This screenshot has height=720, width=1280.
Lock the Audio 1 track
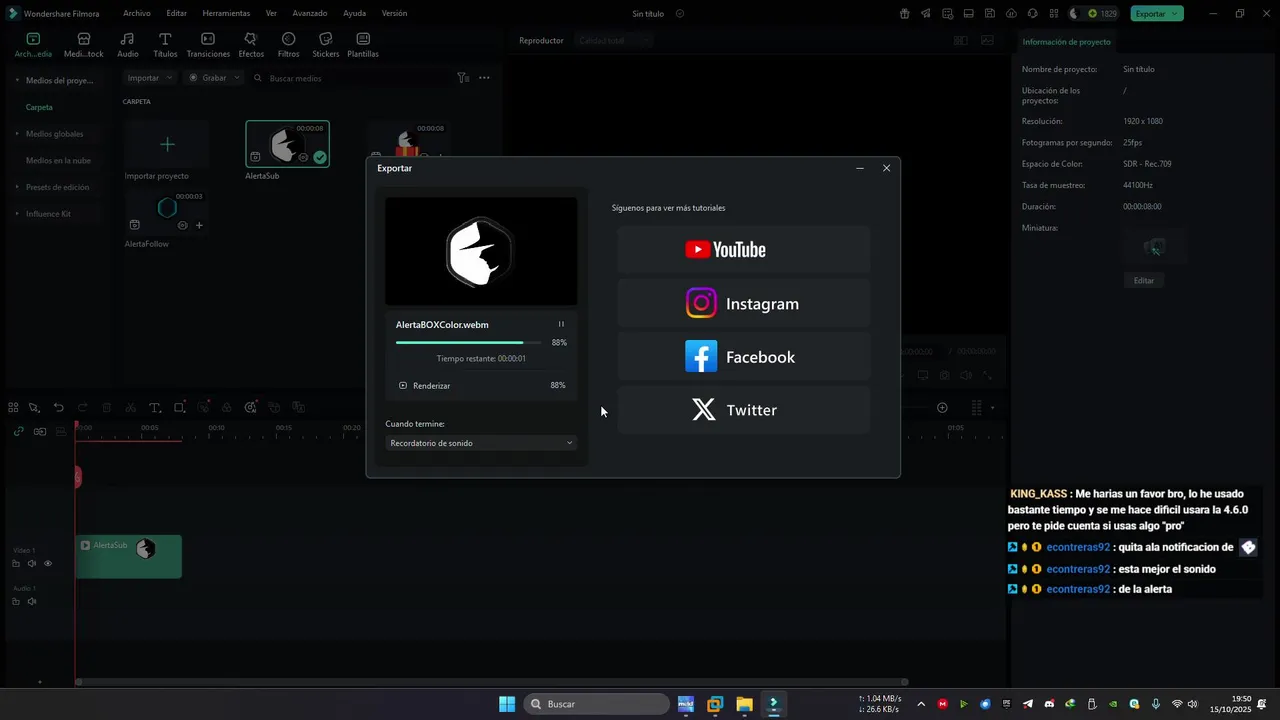[x=15, y=601]
